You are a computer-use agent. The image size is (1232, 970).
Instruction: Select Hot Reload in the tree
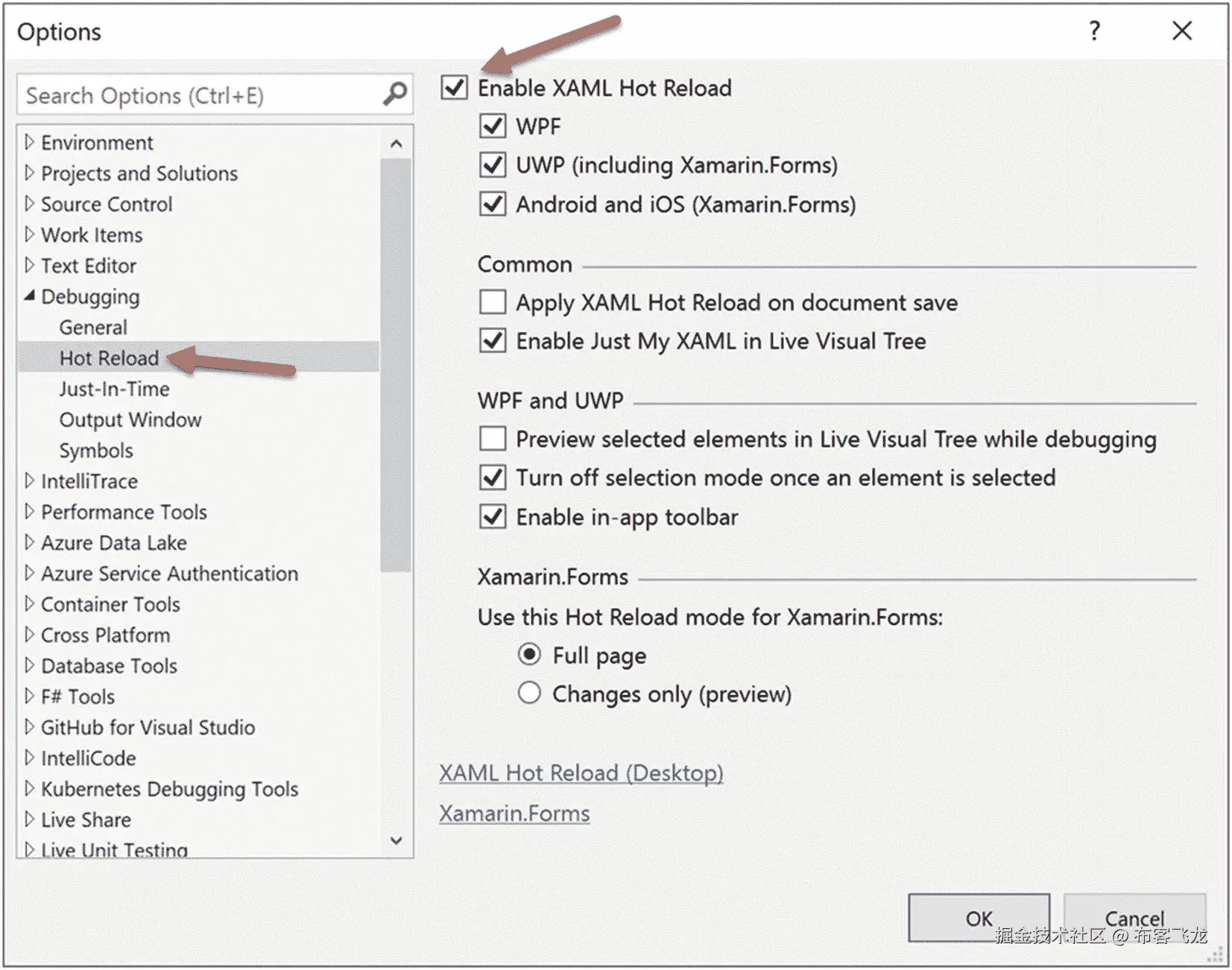pyautogui.click(x=109, y=358)
